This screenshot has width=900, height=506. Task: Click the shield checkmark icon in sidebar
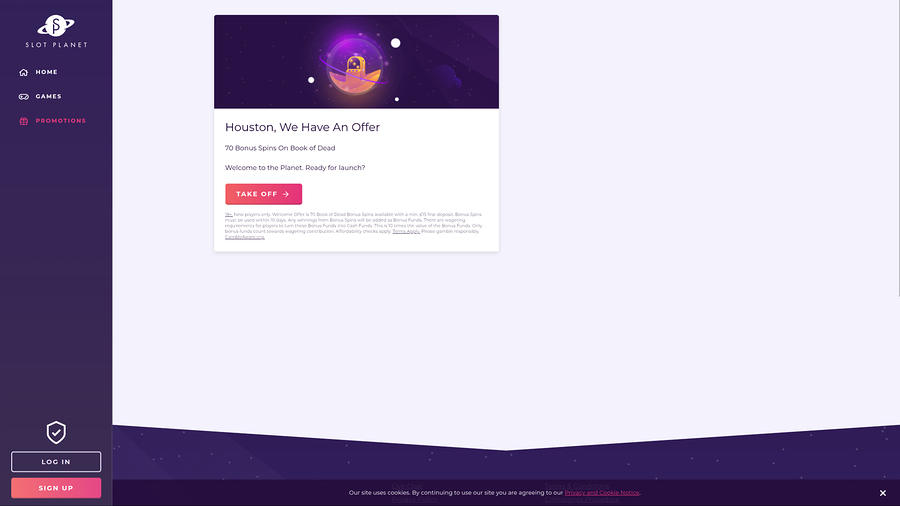pyautogui.click(x=56, y=433)
